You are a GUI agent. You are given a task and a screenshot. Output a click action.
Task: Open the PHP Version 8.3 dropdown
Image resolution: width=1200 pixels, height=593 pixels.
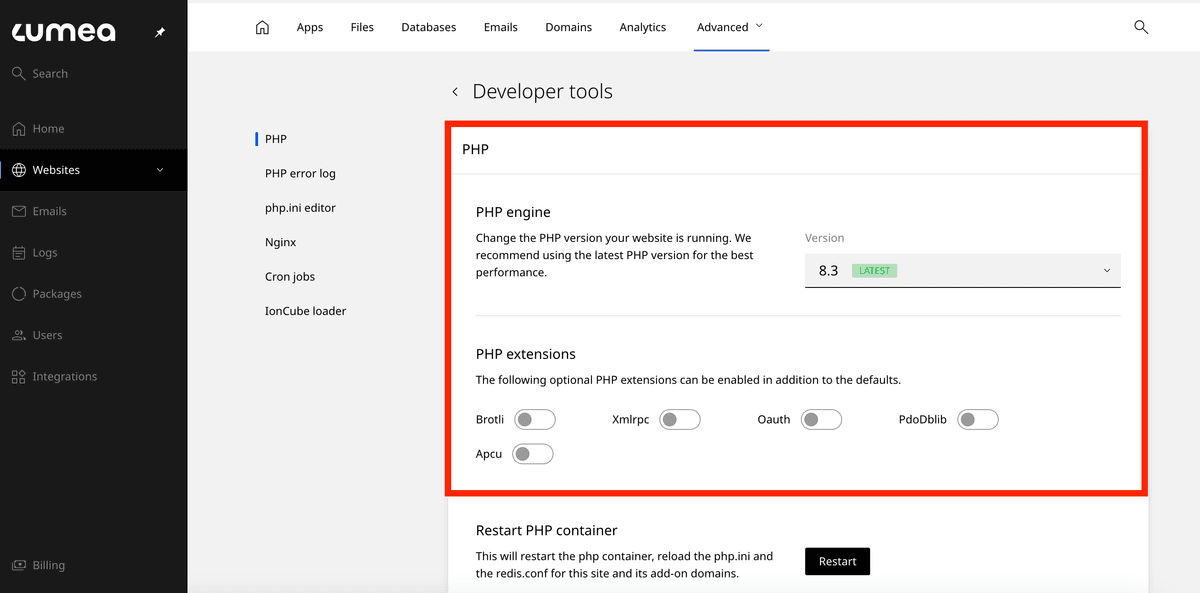pyautogui.click(x=963, y=270)
